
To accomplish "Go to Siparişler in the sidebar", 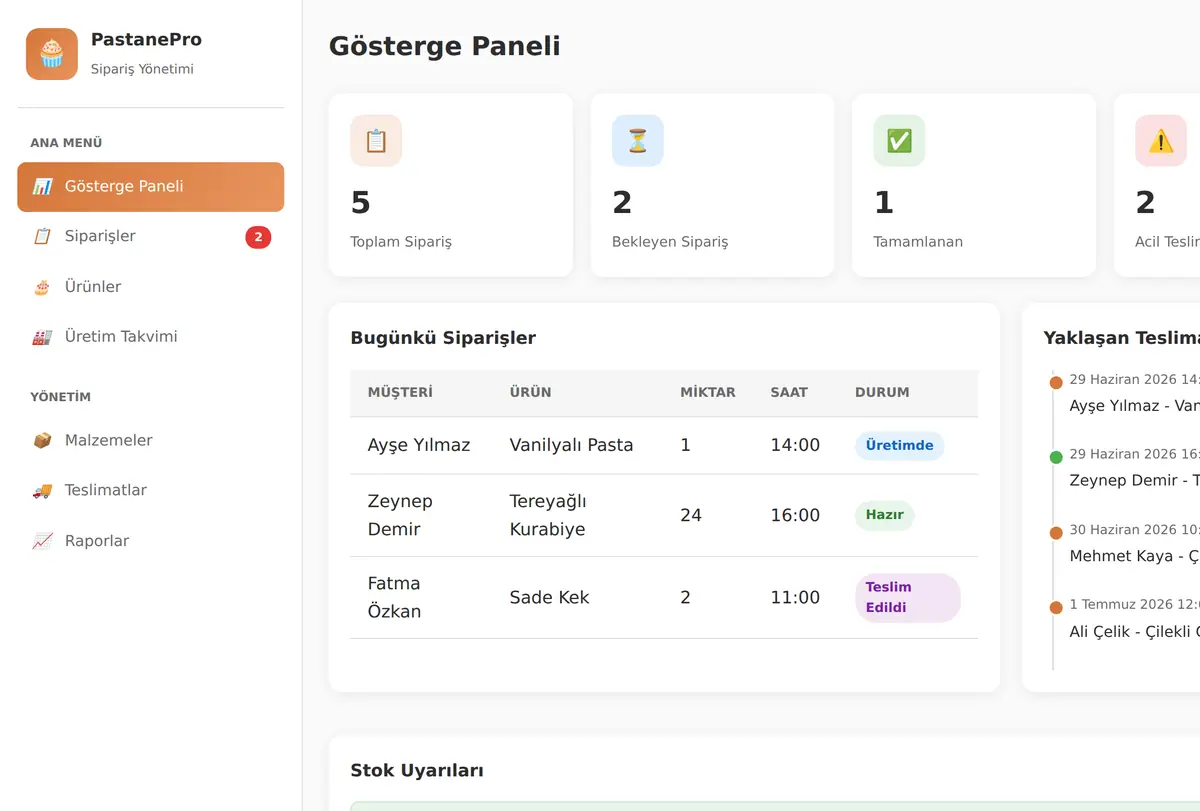I will tap(151, 237).
